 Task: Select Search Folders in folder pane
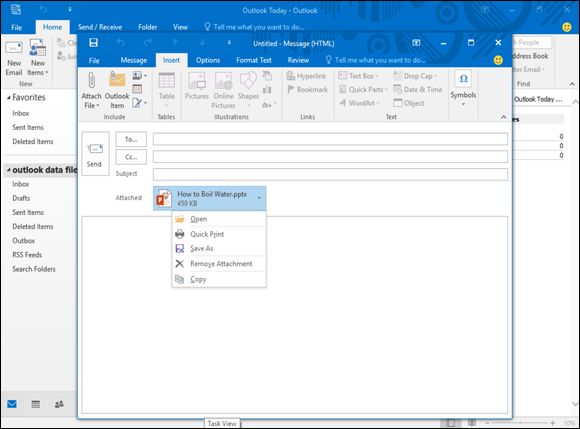pyautogui.click(x=34, y=269)
